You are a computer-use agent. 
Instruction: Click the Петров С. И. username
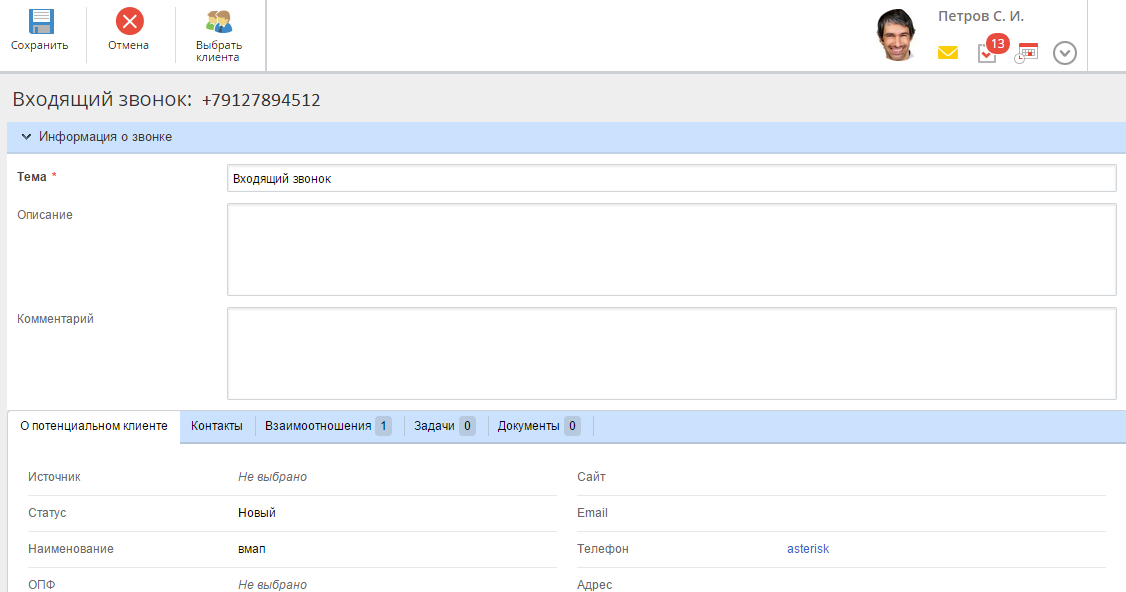point(980,17)
